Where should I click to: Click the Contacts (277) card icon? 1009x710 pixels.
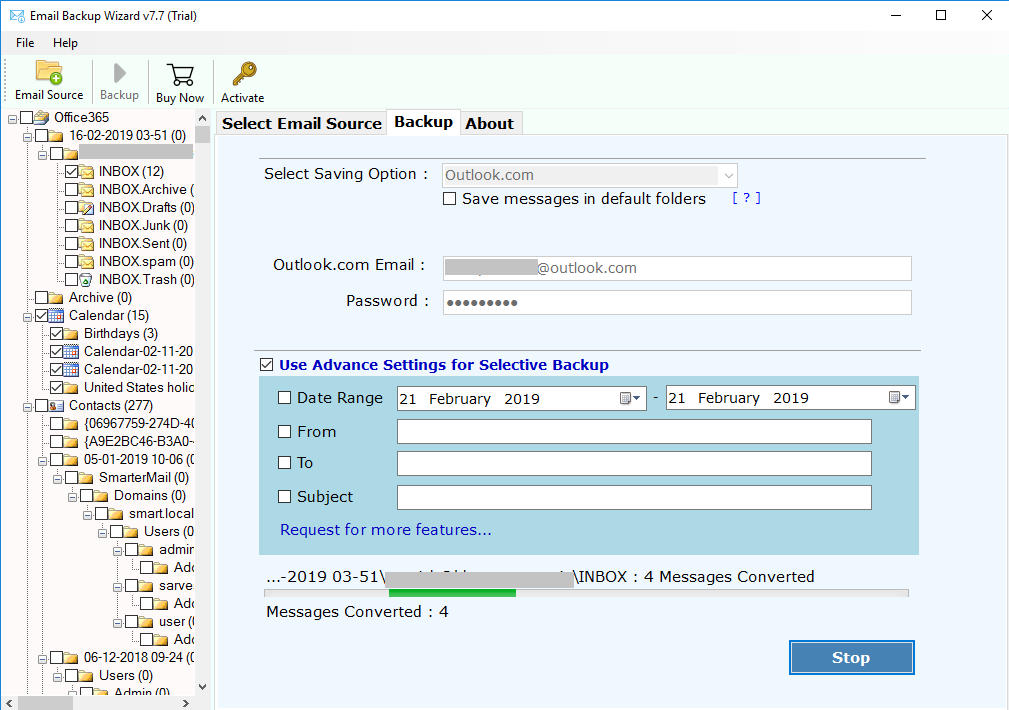tap(57, 406)
